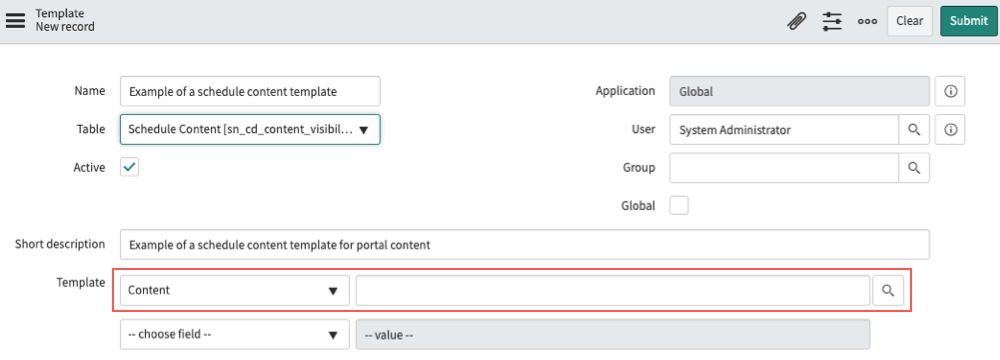Click the Template field label

coord(80,283)
